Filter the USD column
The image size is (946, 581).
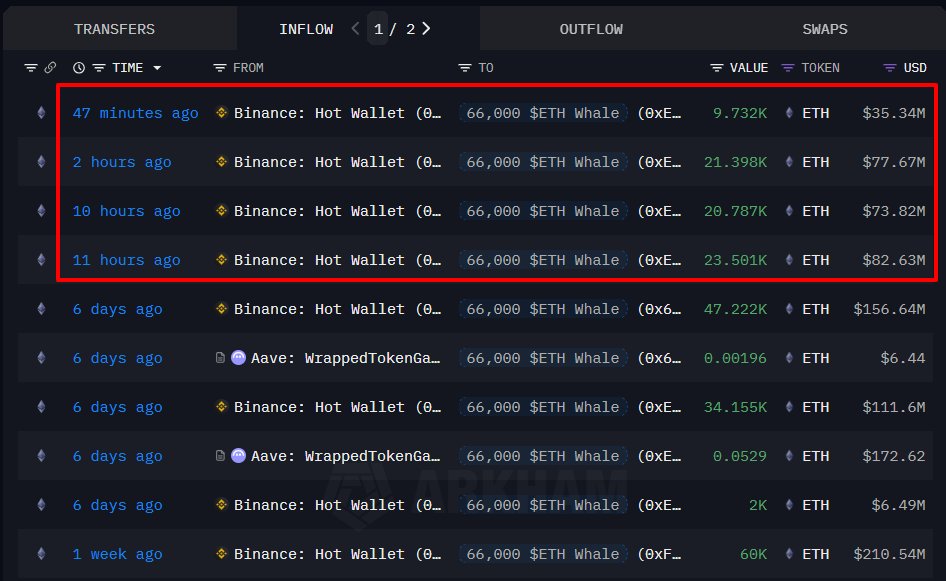coord(889,68)
